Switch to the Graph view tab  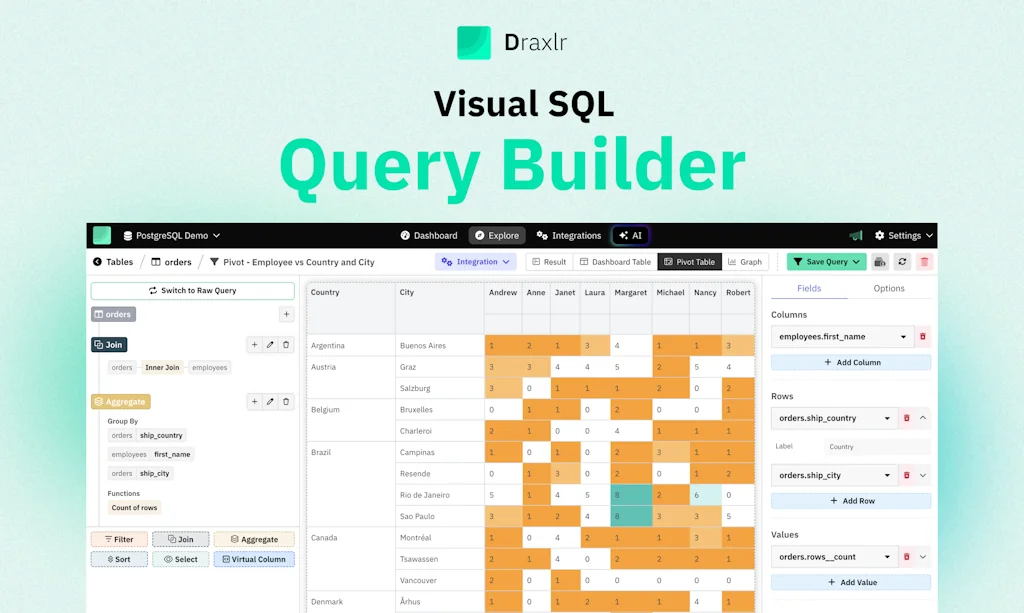pos(745,262)
